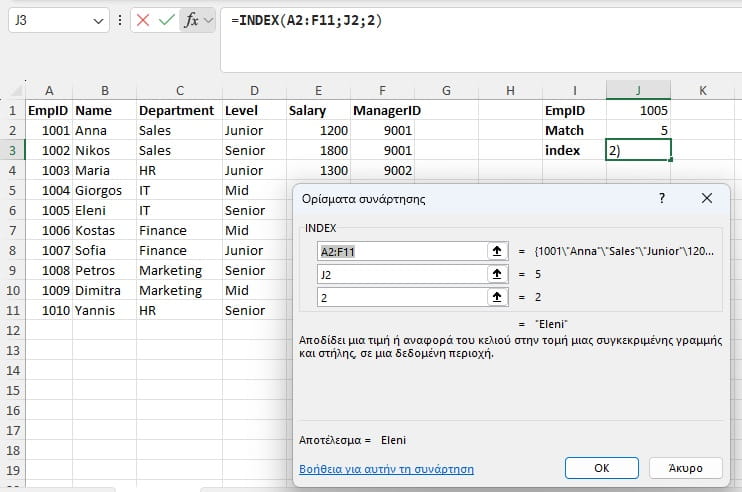Click the index label cell
The height and width of the screenshot is (492, 742).
(574, 150)
